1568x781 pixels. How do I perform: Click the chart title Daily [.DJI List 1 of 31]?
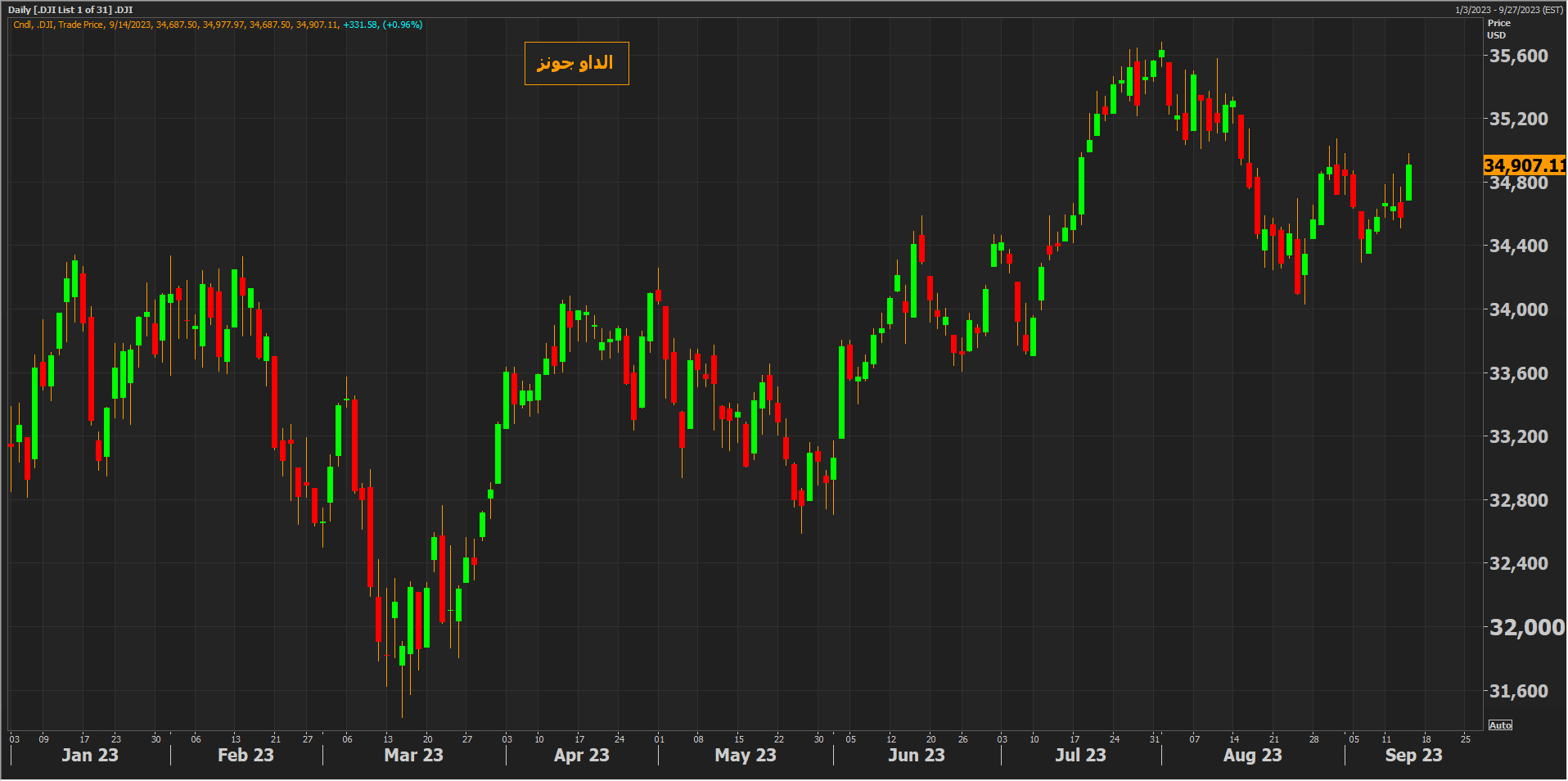[x=70, y=10]
